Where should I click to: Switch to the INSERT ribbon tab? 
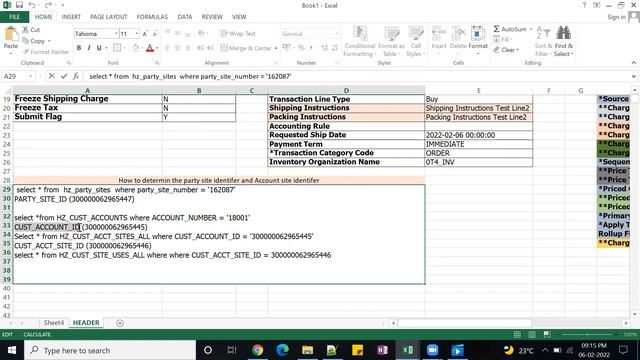71,17
